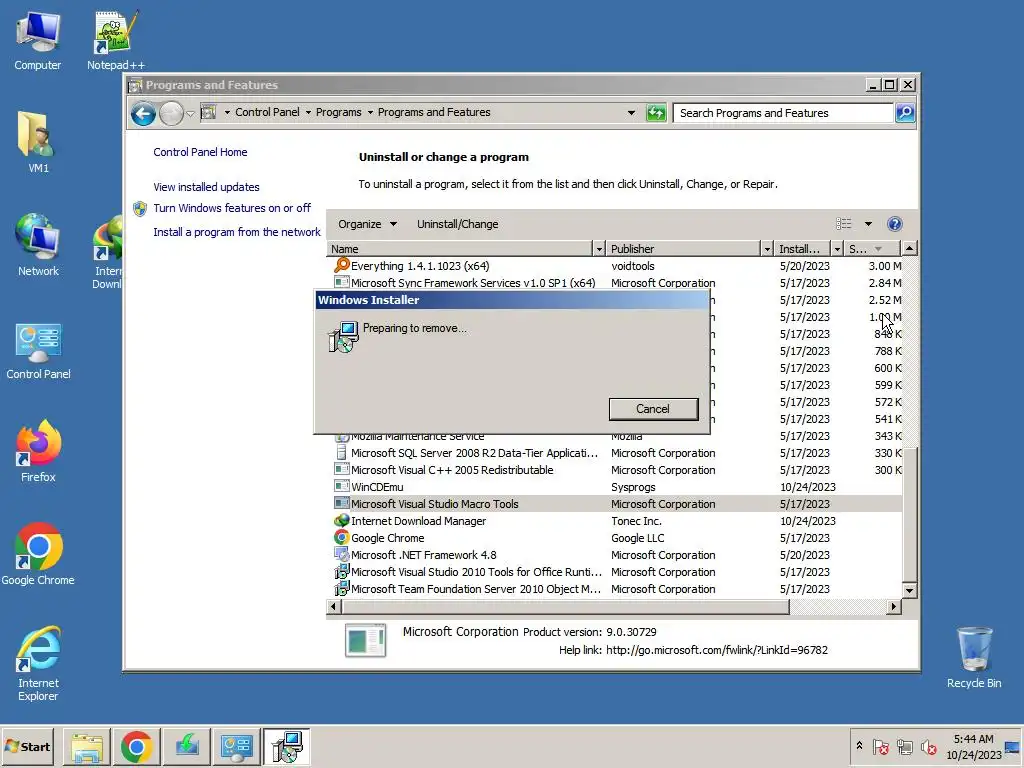The height and width of the screenshot is (768, 1024).
Task: Click the Everything 1.4.1.1023 program icon
Action: (x=342, y=265)
